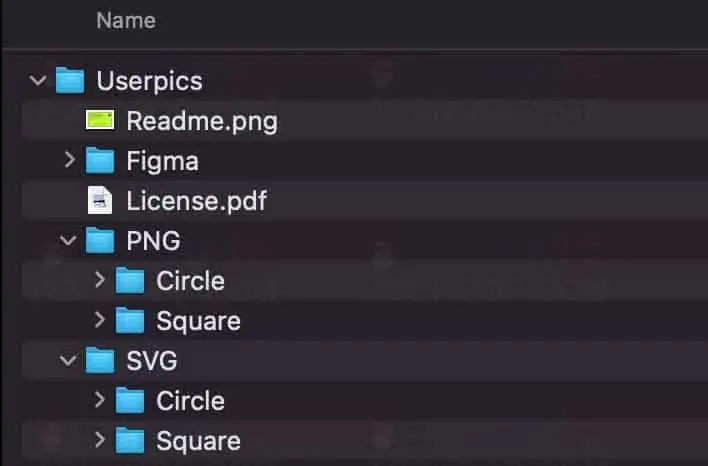Image resolution: width=708 pixels, height=466 pixels.
Task: Select the License.pdf file name
Action: click(196, 201)
